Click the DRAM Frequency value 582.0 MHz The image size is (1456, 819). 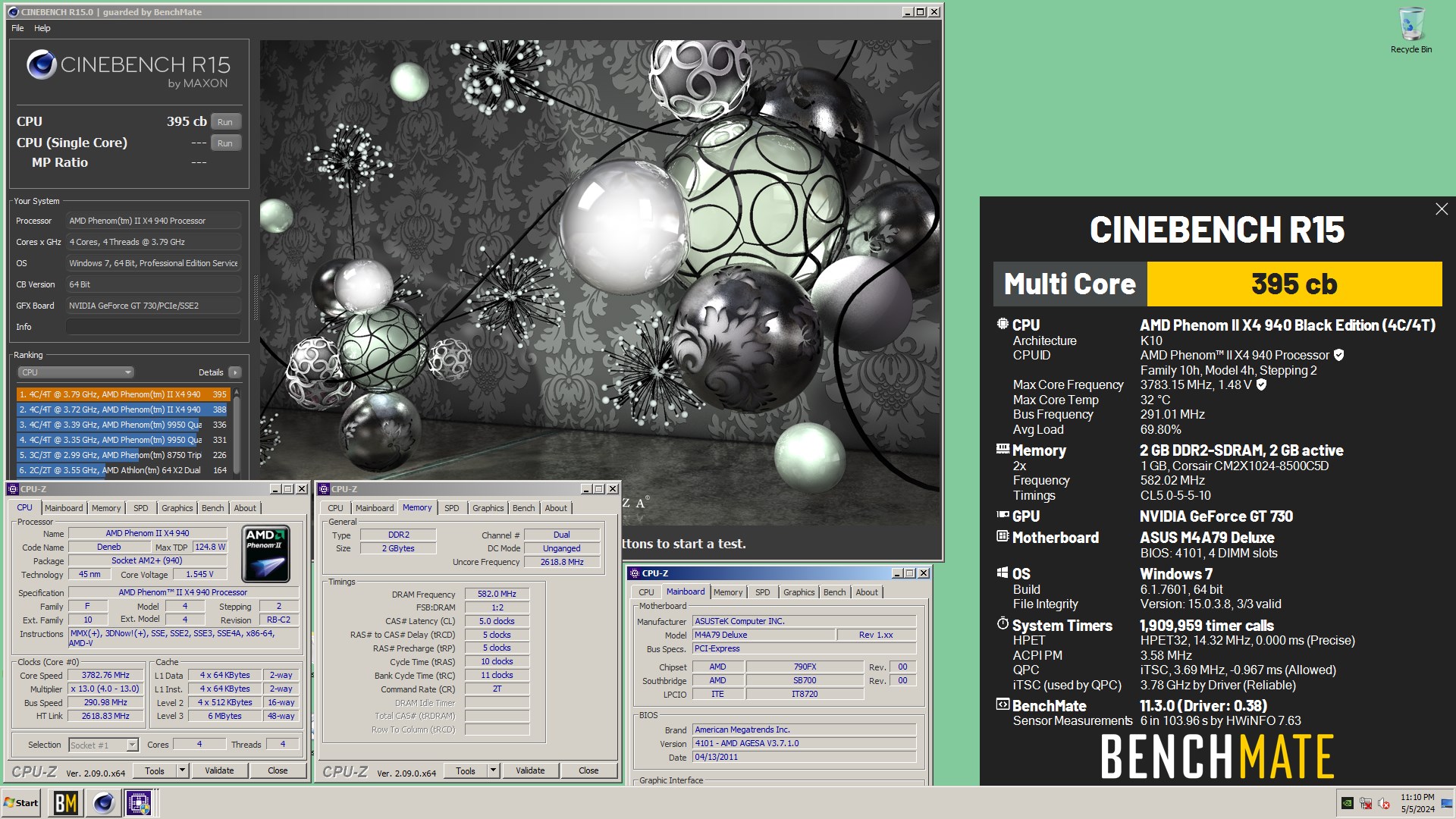tap(497, 594)
